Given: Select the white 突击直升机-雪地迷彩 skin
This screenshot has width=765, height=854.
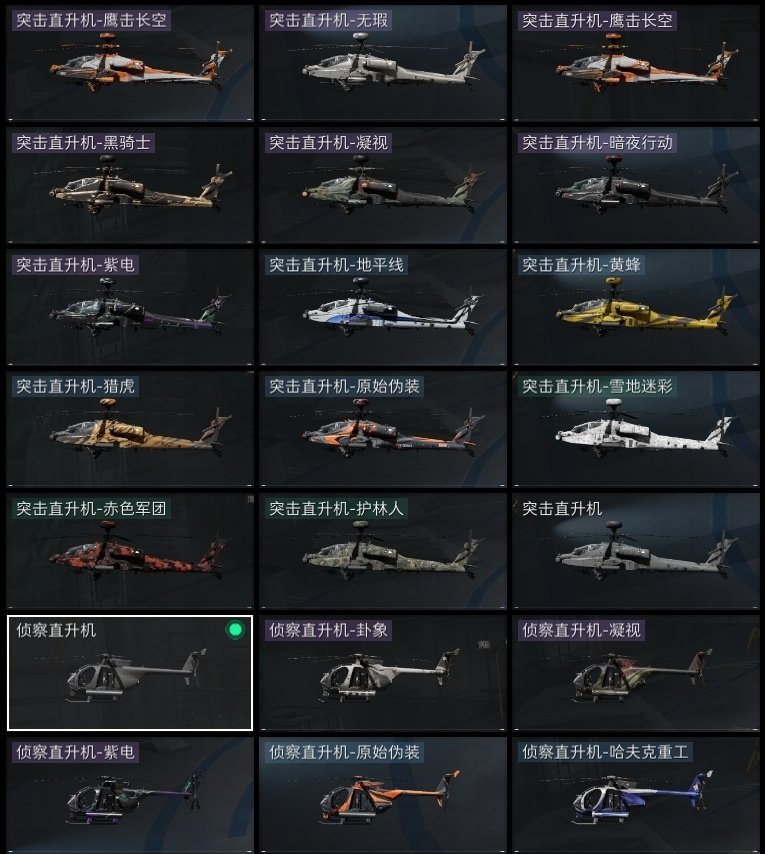Looking at the screenshot, I should (x=636, y=429).
